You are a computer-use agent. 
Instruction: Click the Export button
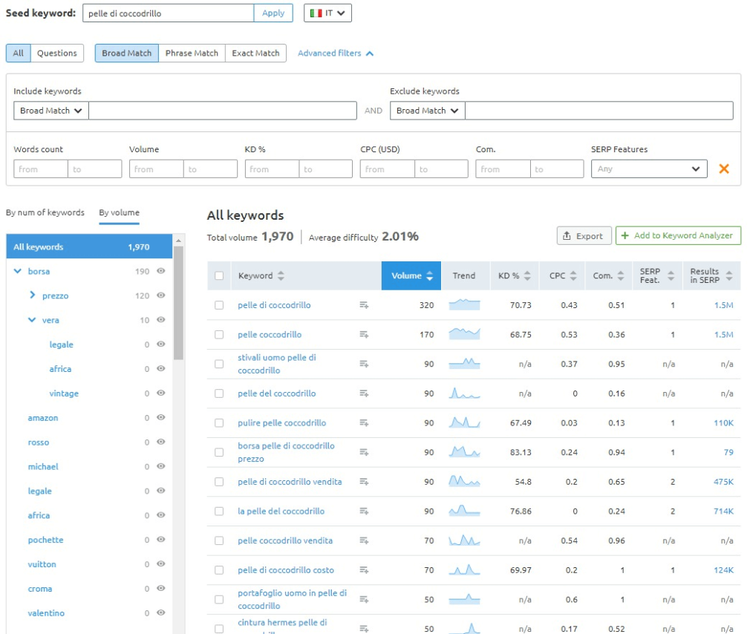584,236
